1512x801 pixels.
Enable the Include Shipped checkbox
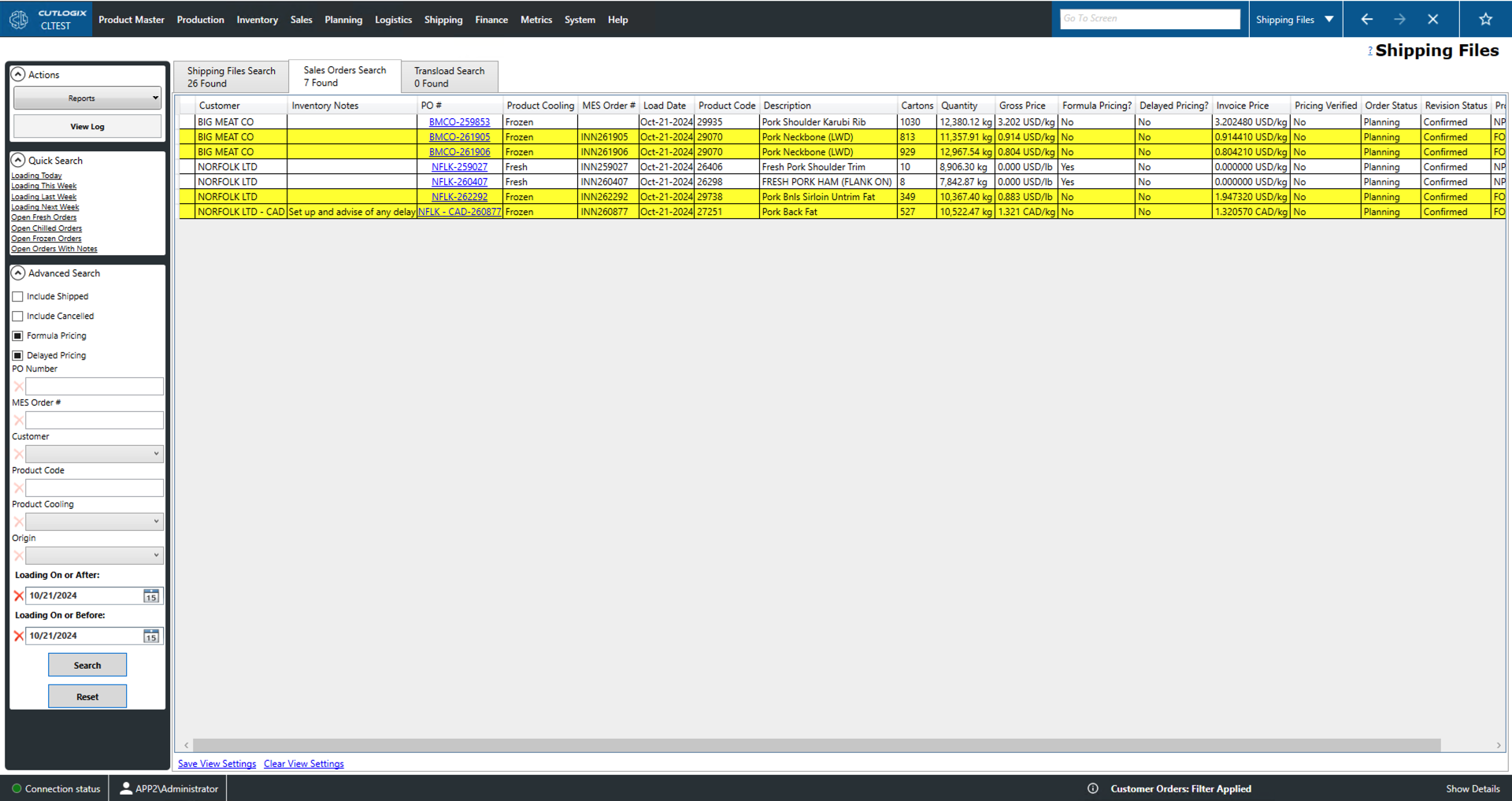(x=18, y=296)
